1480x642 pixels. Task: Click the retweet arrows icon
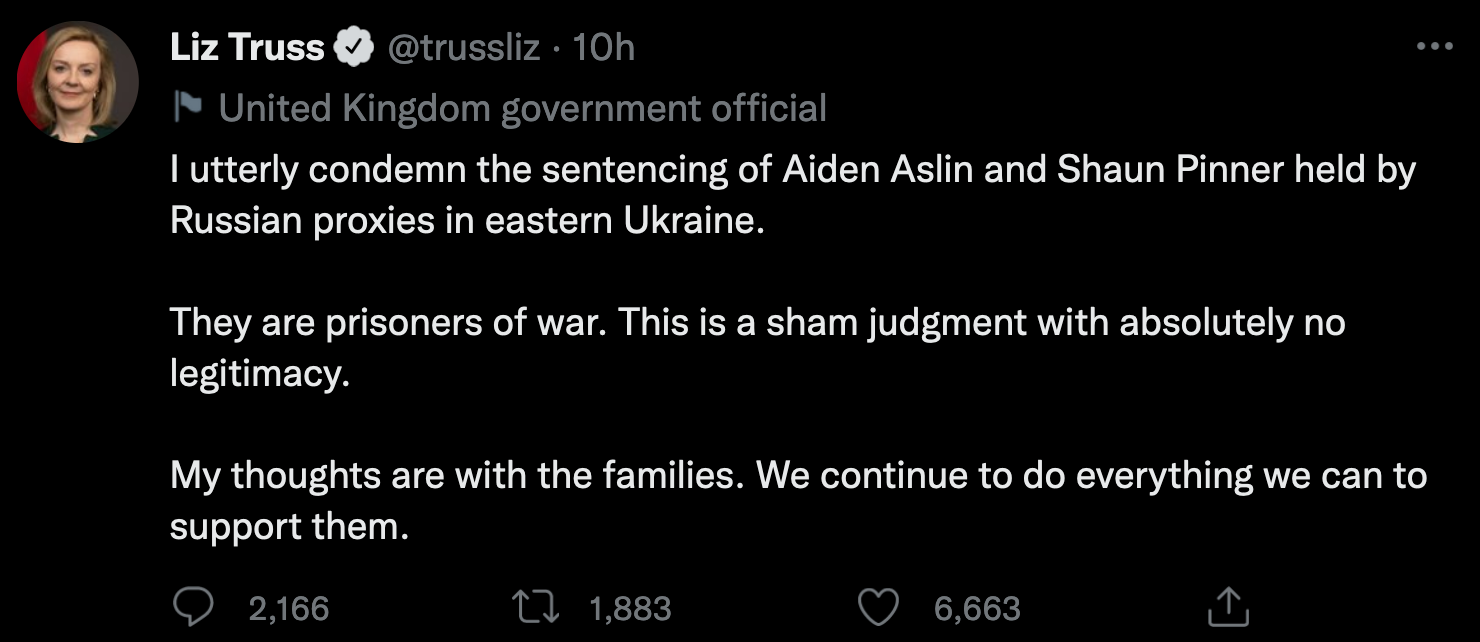click(534, 606)
